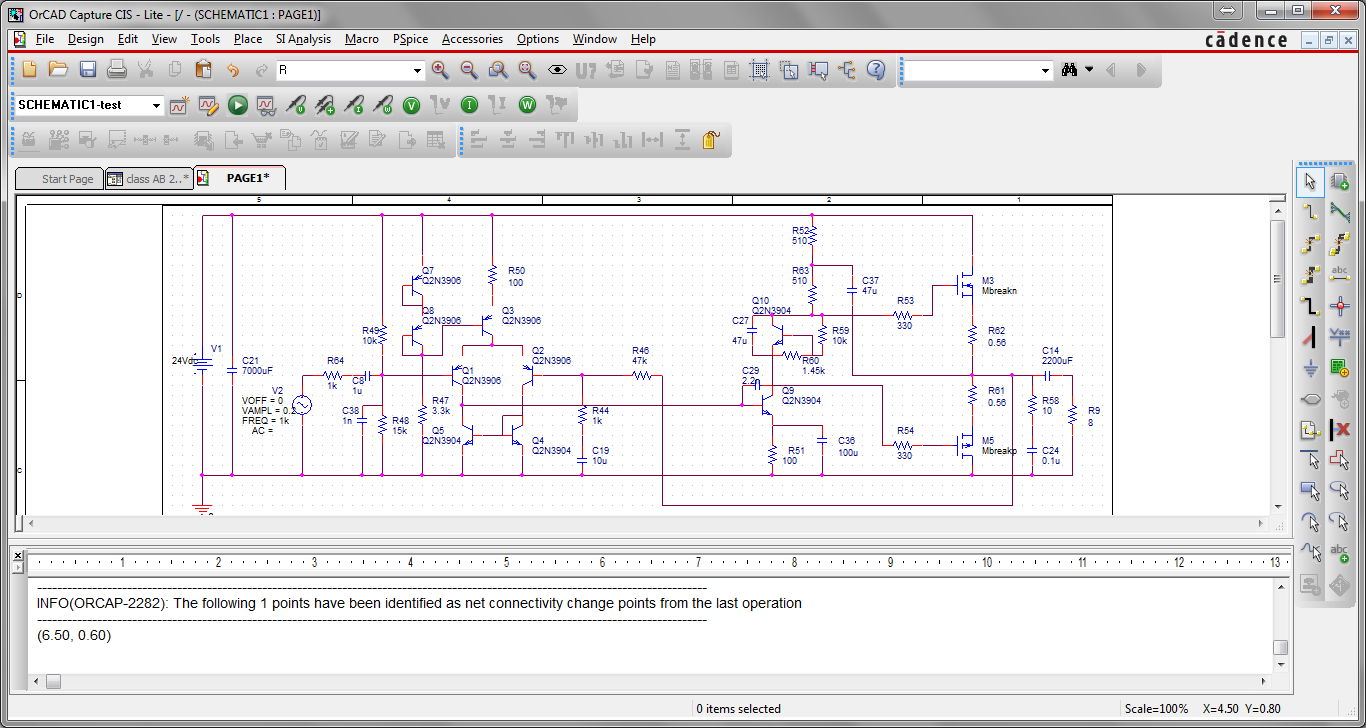The image size is (1366, 728).
Task: Place a voltage level marker probe
Action: pos(295,105)
